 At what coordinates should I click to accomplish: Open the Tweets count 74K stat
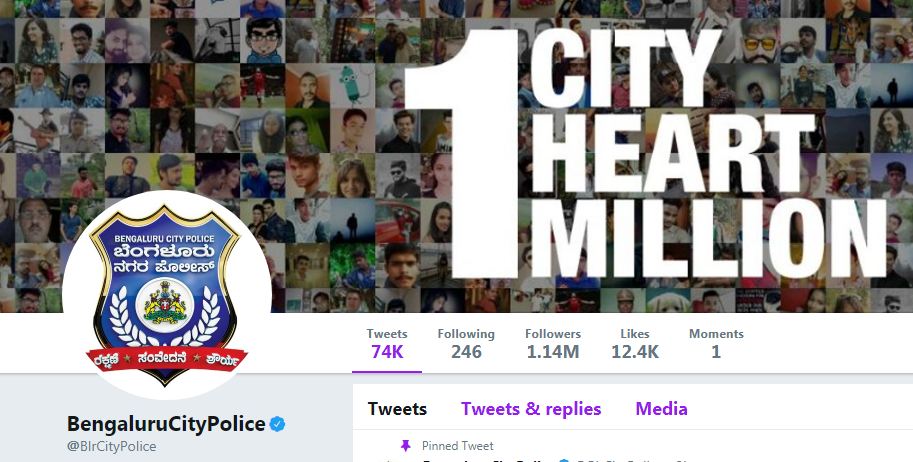[387, 343]
